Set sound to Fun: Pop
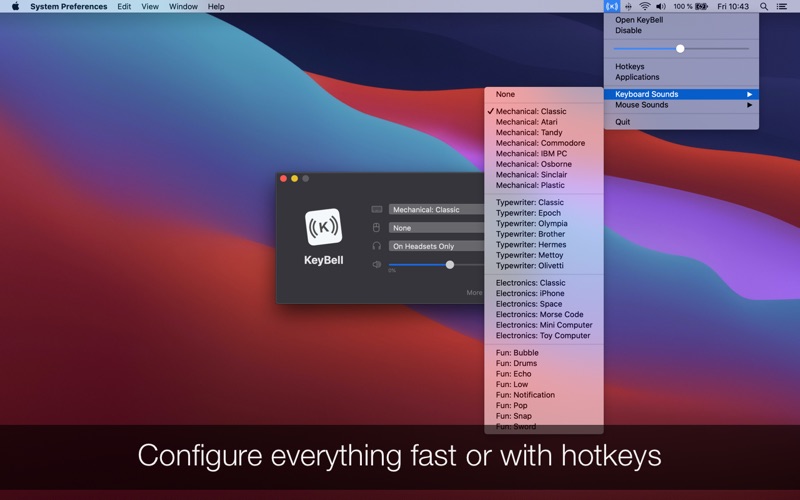 click(544, 406)
